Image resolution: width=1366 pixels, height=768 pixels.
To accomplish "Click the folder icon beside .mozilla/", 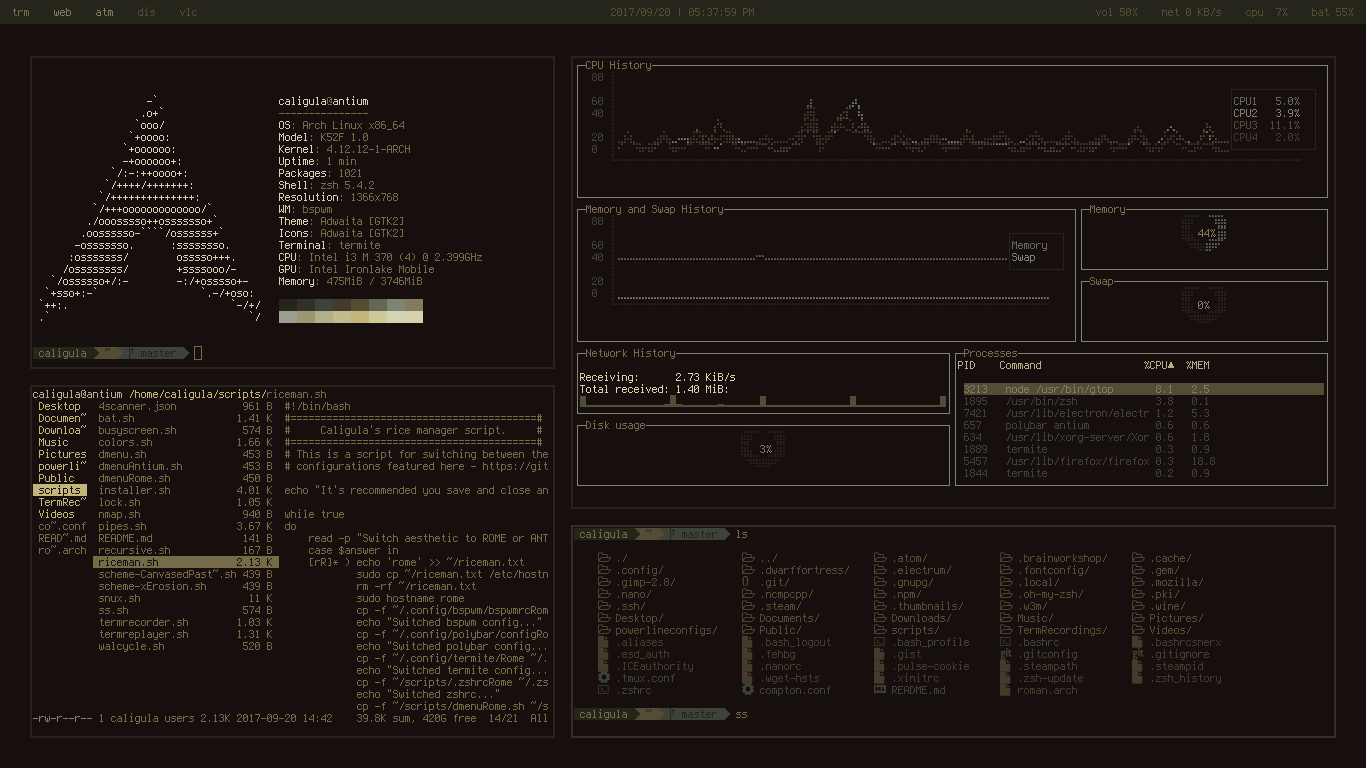I will click(x=1138, y=582).
